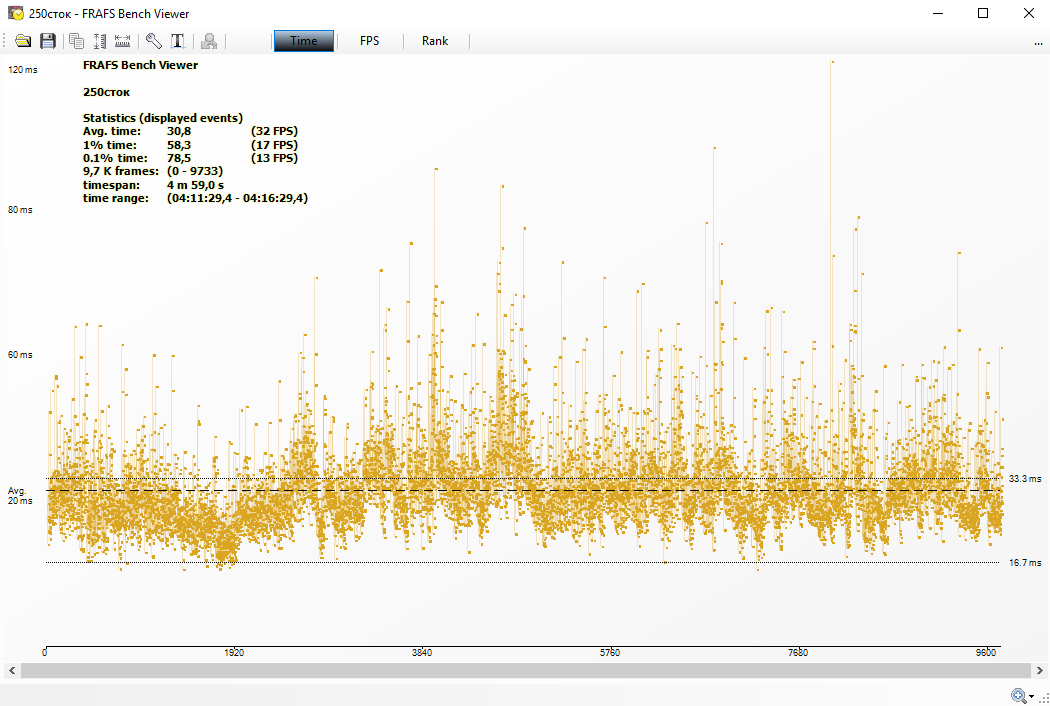Image resolution: width=1050 pixels, height=706 pixels.
Task: Open settings with the wrench icon
Action: (153, 41)
